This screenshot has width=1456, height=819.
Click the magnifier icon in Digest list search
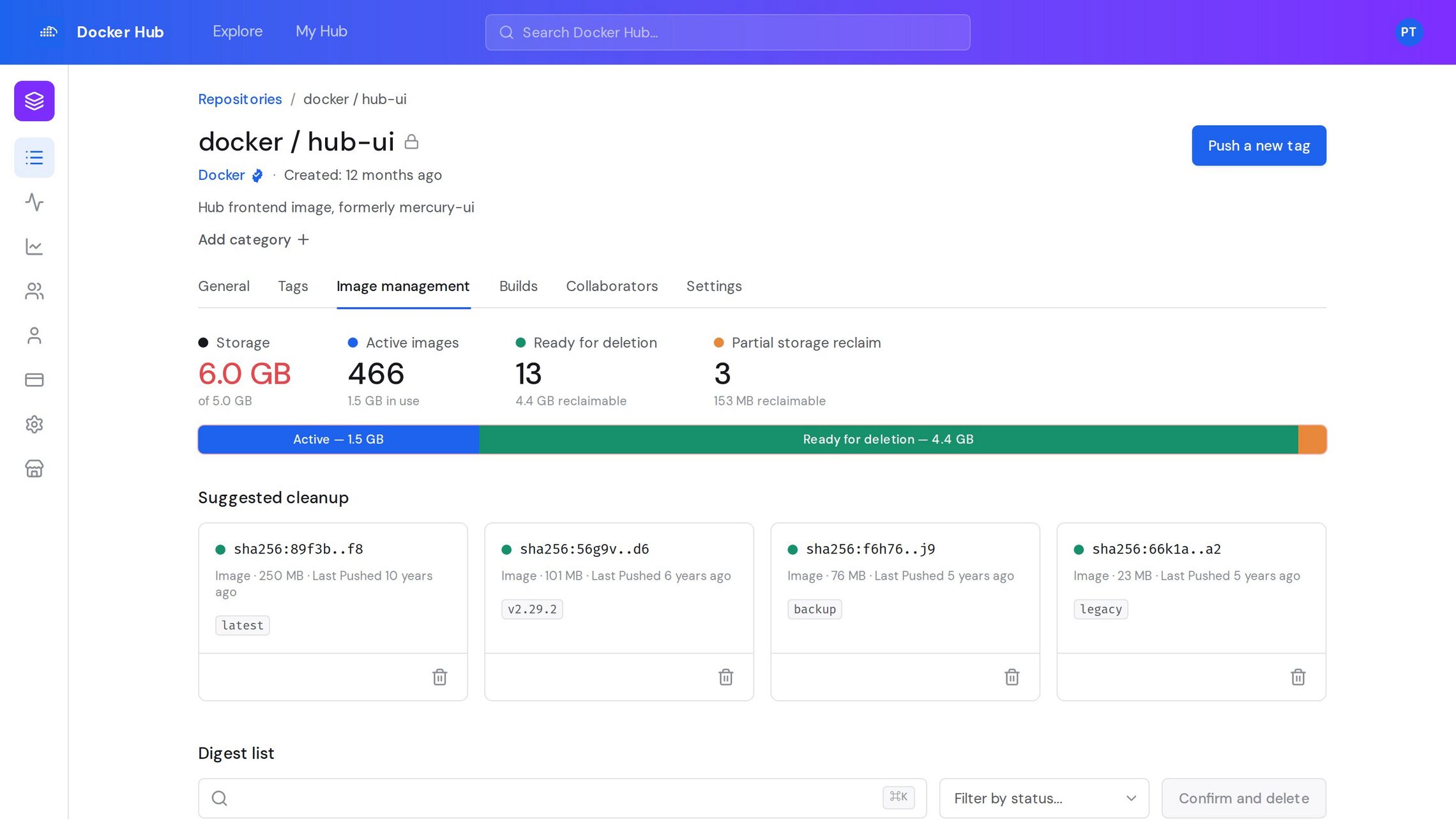pos(220,798)
